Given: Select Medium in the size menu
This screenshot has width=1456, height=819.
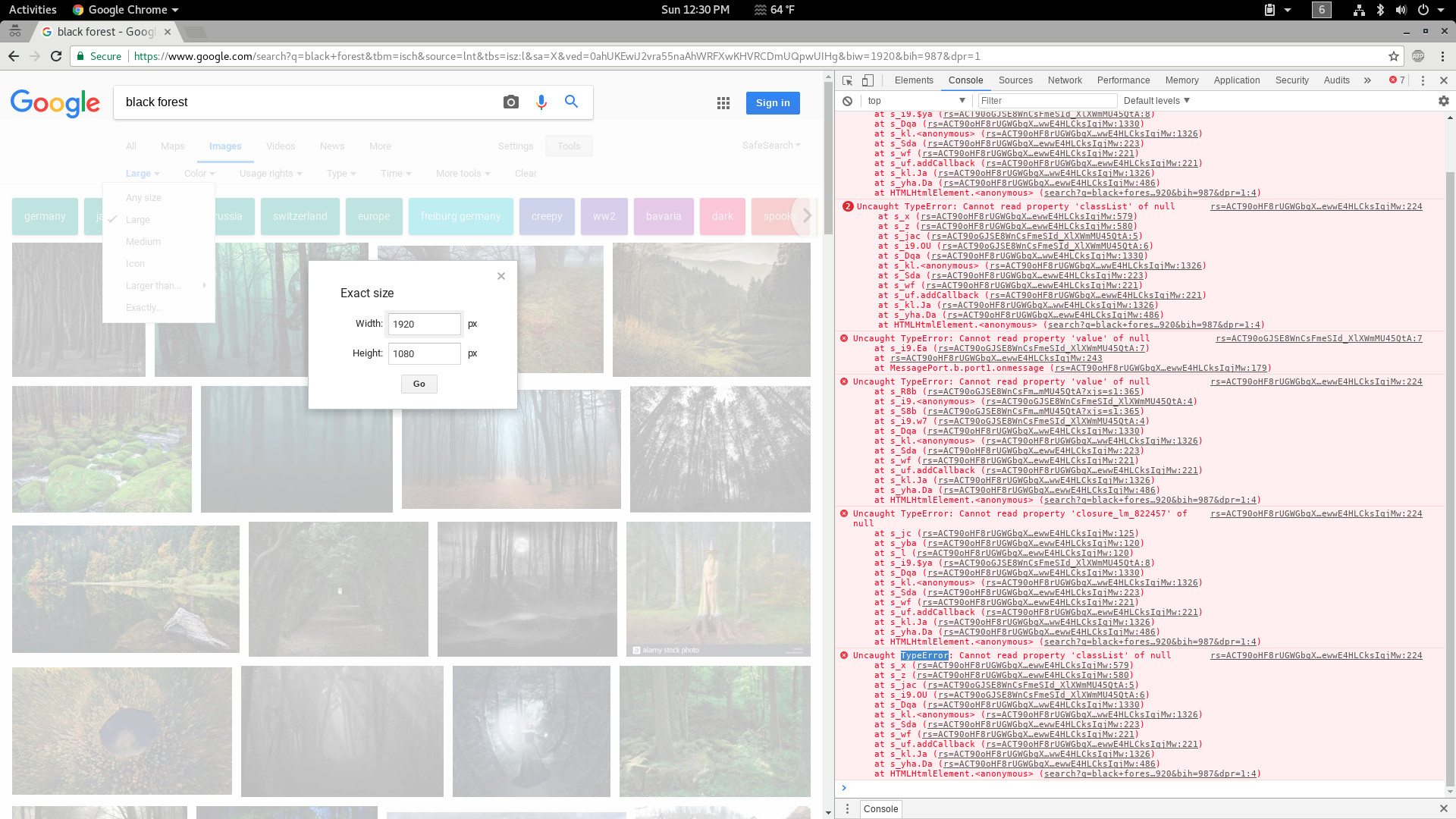Looking at the screenshot, I should [158, 242].
